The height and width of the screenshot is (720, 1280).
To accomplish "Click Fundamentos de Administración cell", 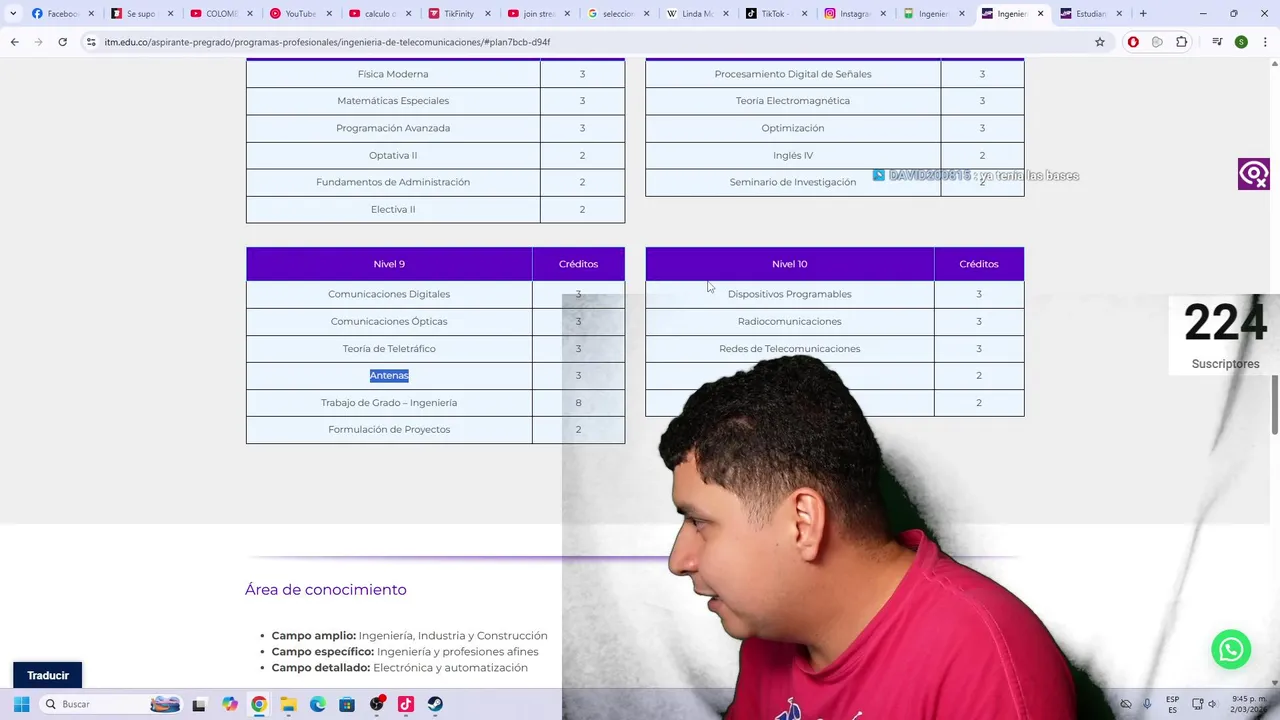I will 393,182.
